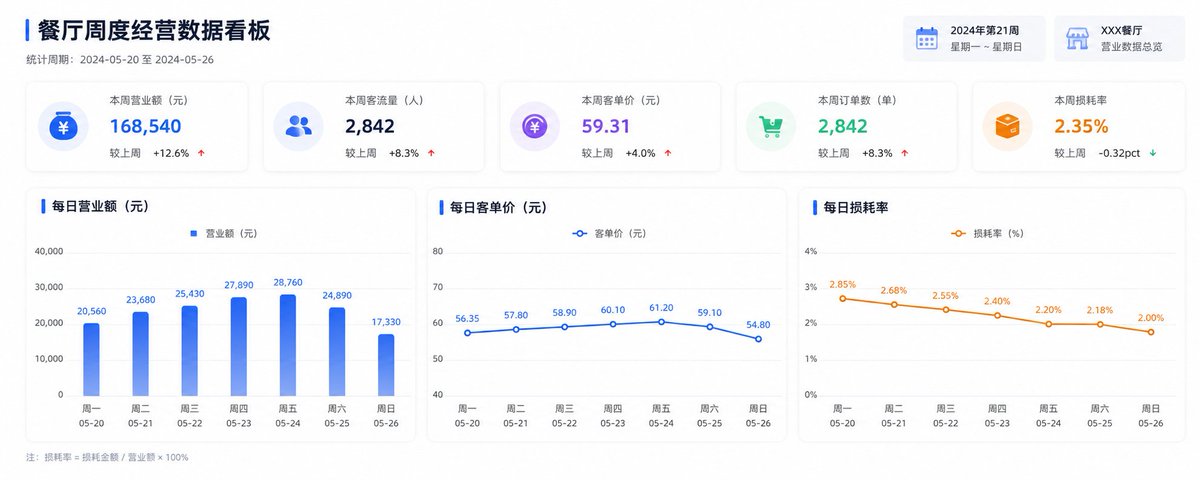Click the blue money bag revenue icon
Image resolution: width=1200 pixels, height=480 pixels.
pyautogui.click(x=62, y=126)
